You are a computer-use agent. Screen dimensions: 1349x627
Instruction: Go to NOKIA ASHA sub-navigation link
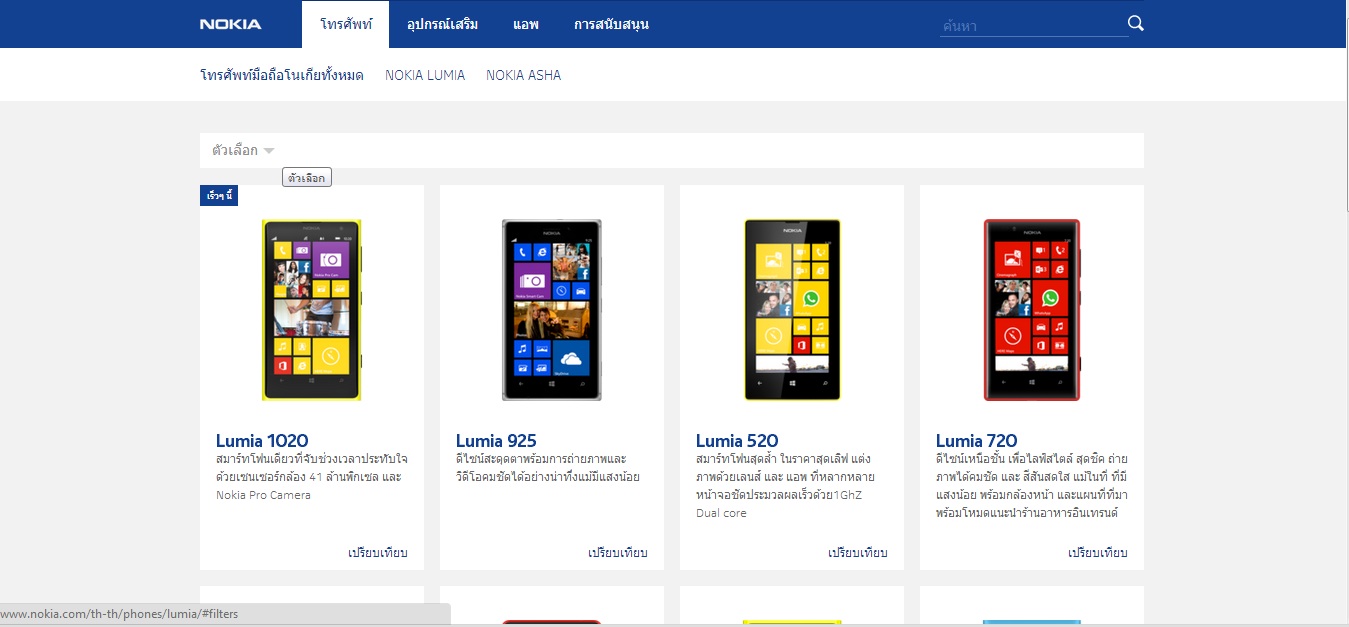tap(523, 75)
